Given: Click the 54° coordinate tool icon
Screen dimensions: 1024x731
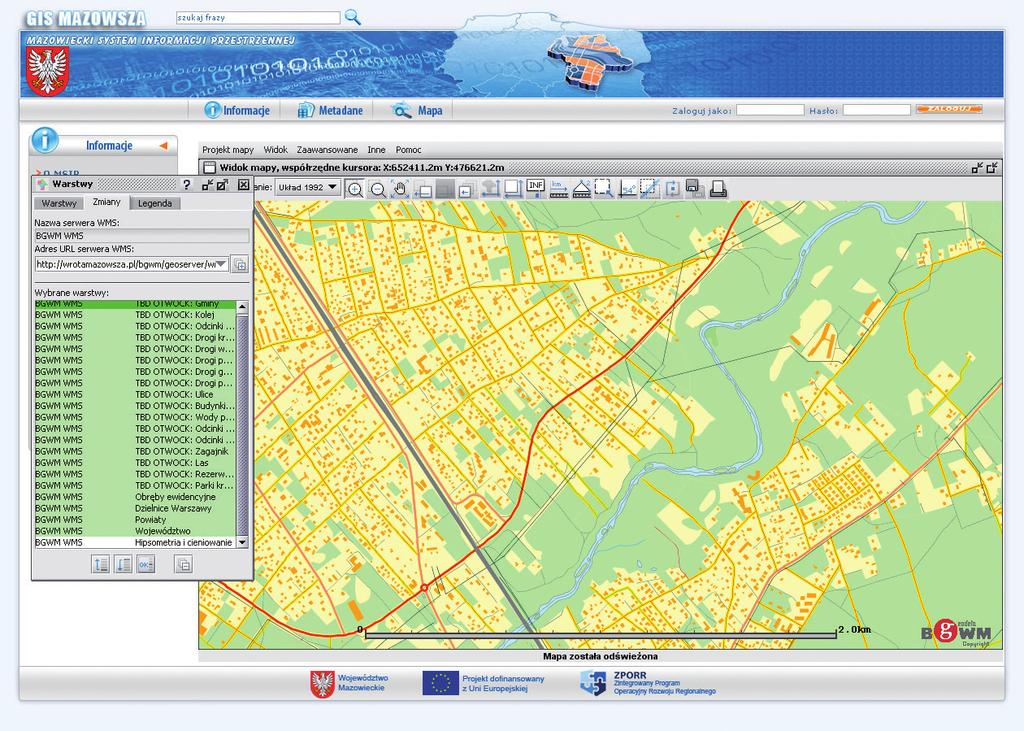Looking at the screenshot, I should point(628,189).
